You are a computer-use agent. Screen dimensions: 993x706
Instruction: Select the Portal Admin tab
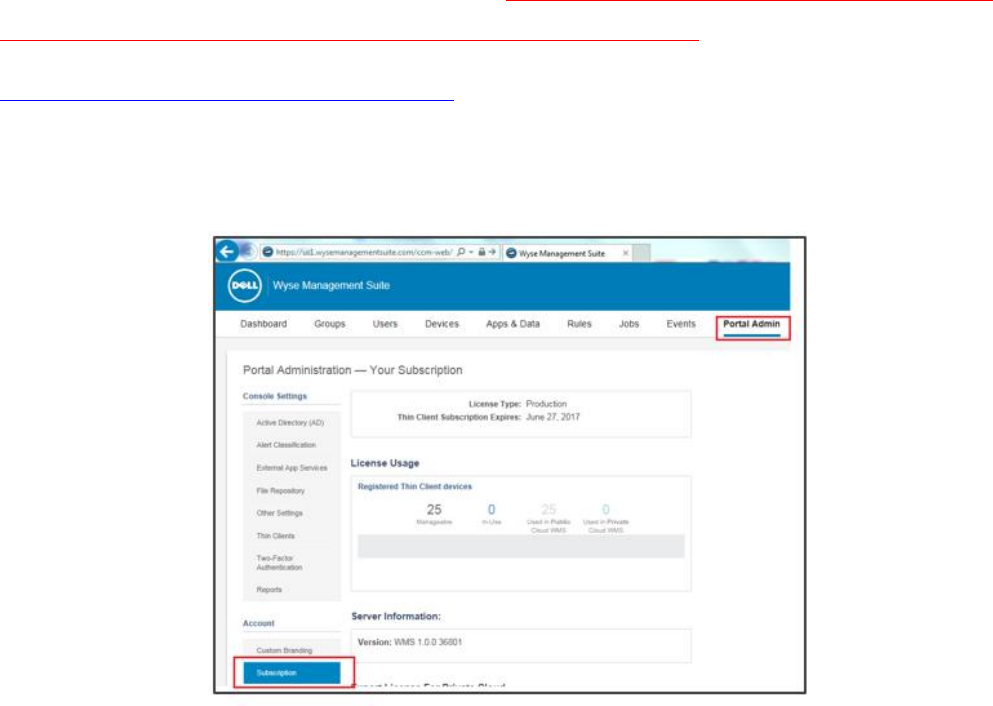[752, 324]
